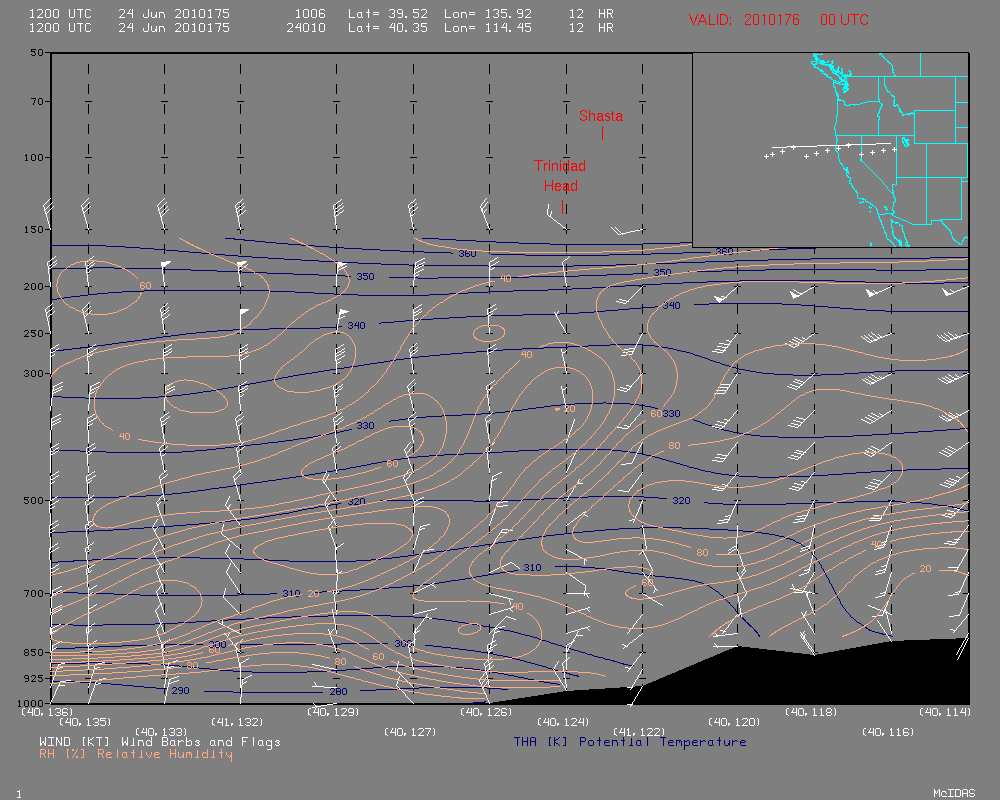Select the 250 pressure level axis label
The height and width of the screenshot is (800, 1000).
click(x=34, y=333)
